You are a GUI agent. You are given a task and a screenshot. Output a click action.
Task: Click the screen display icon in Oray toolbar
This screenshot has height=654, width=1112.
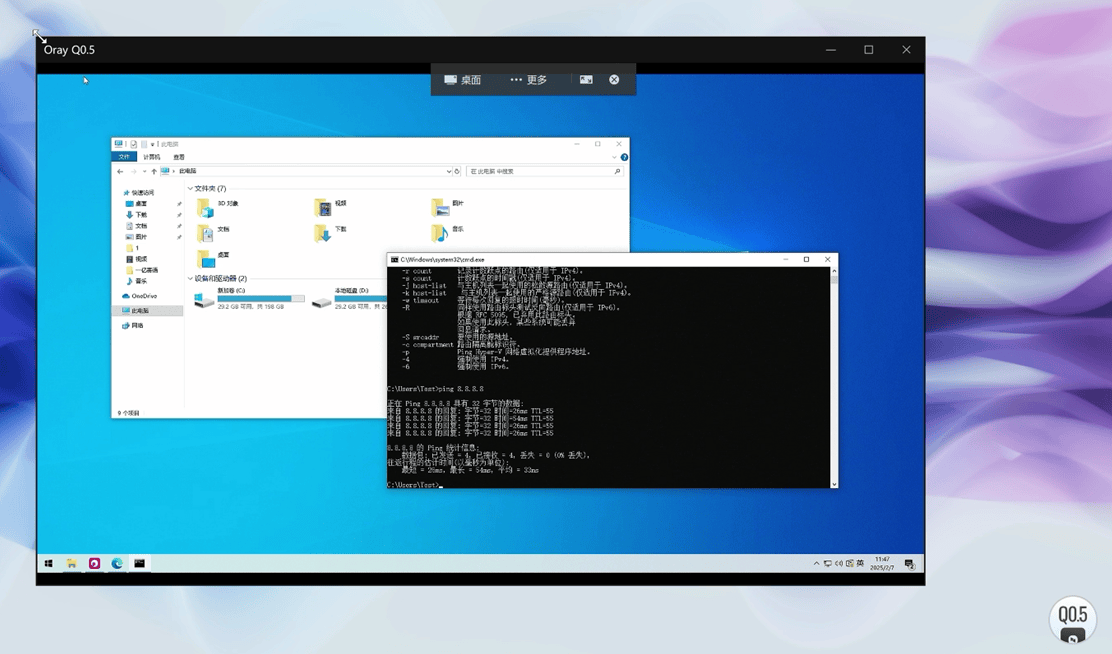pos(586,79)
